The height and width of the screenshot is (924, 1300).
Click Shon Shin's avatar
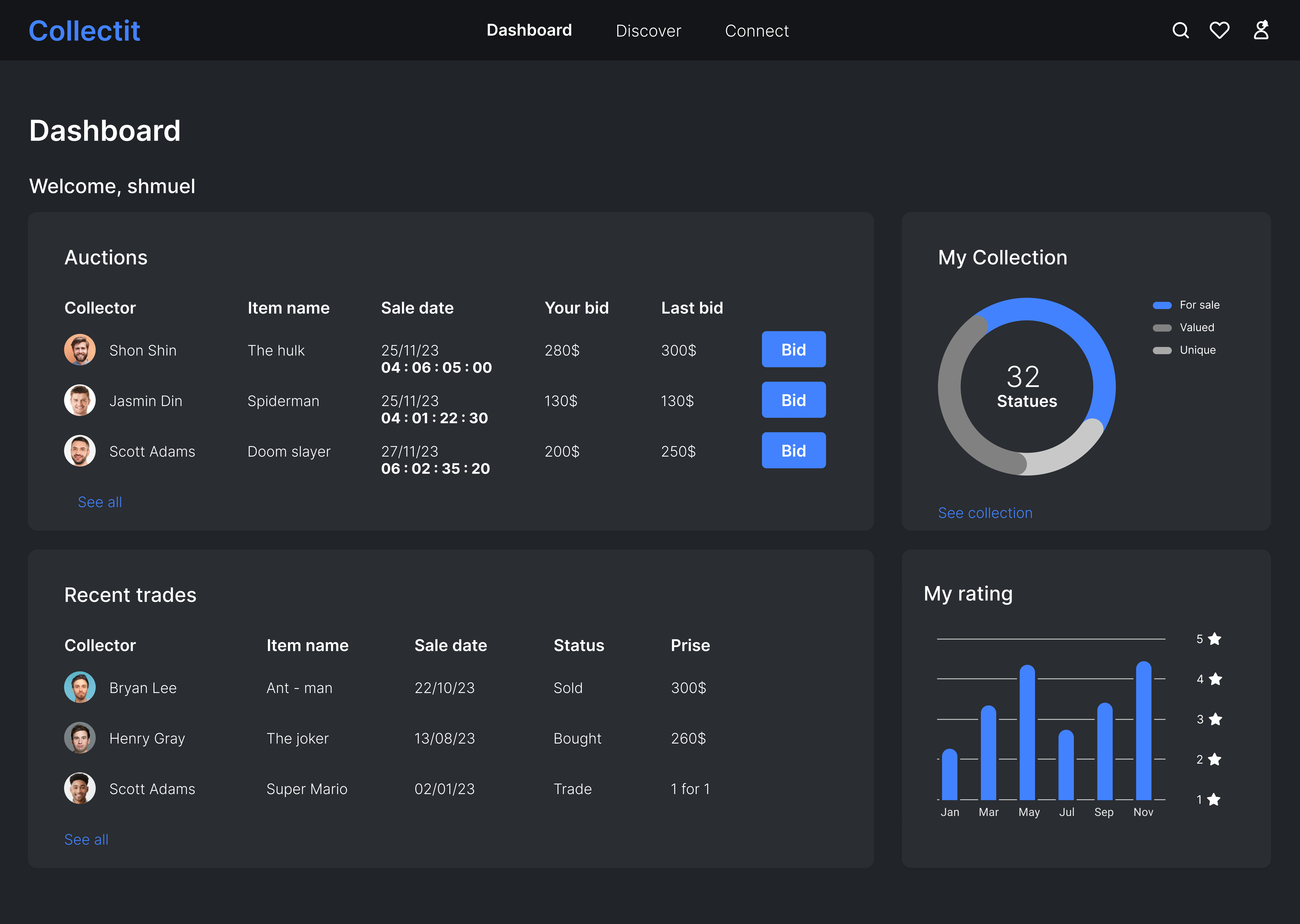click(x=80, y=349)
